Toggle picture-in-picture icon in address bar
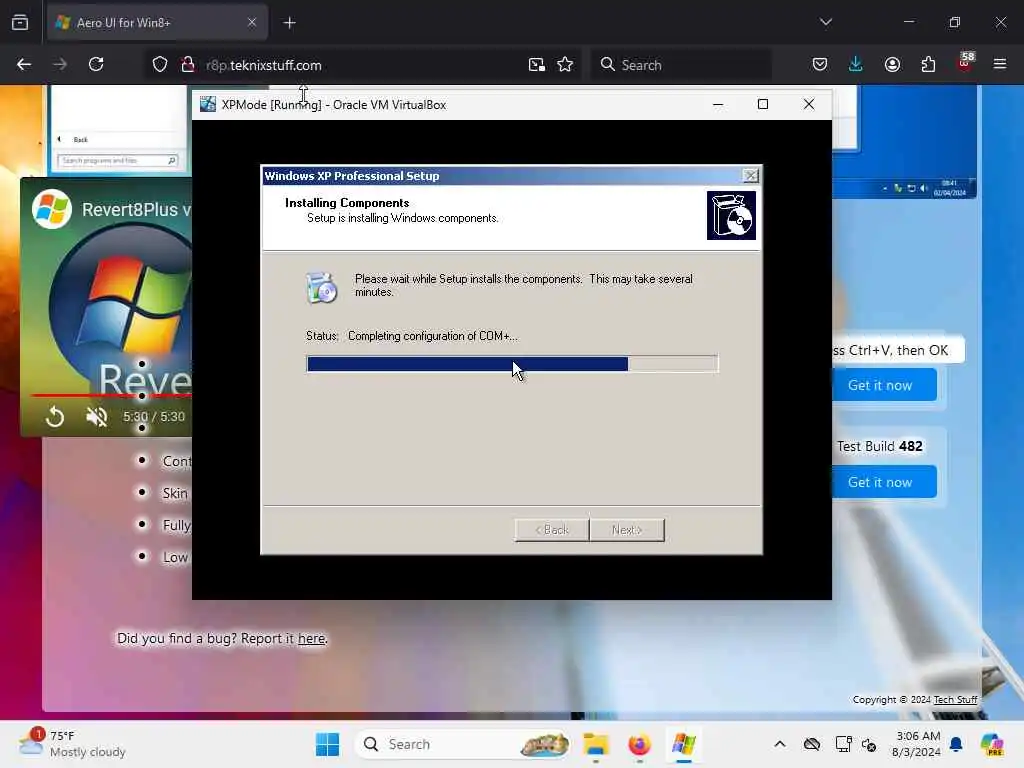 [537, 65]
